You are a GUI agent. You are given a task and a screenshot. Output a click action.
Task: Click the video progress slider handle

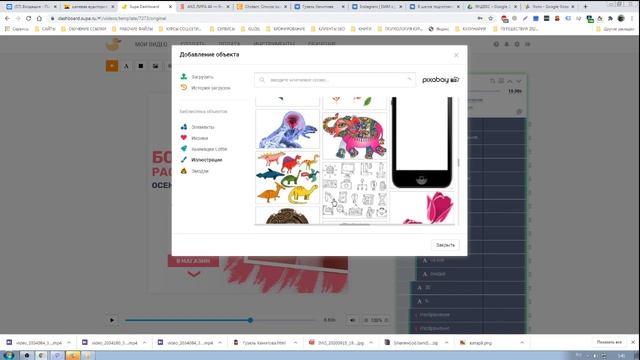pos(250,320)
